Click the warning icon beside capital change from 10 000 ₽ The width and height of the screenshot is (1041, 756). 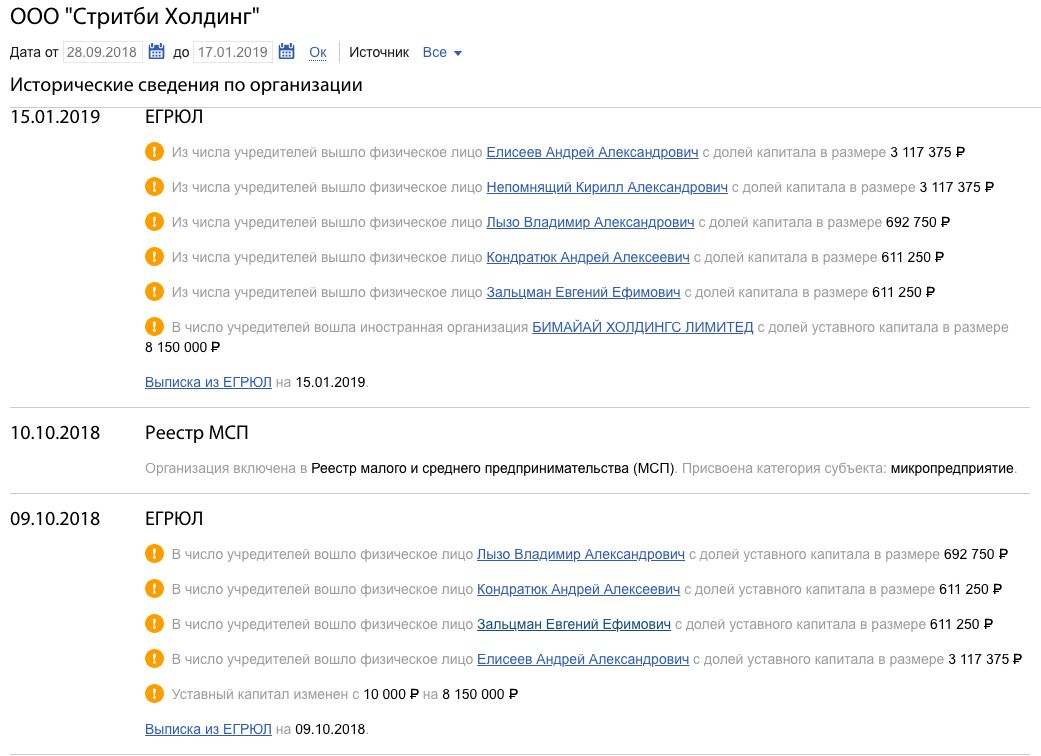coord(154,694)
